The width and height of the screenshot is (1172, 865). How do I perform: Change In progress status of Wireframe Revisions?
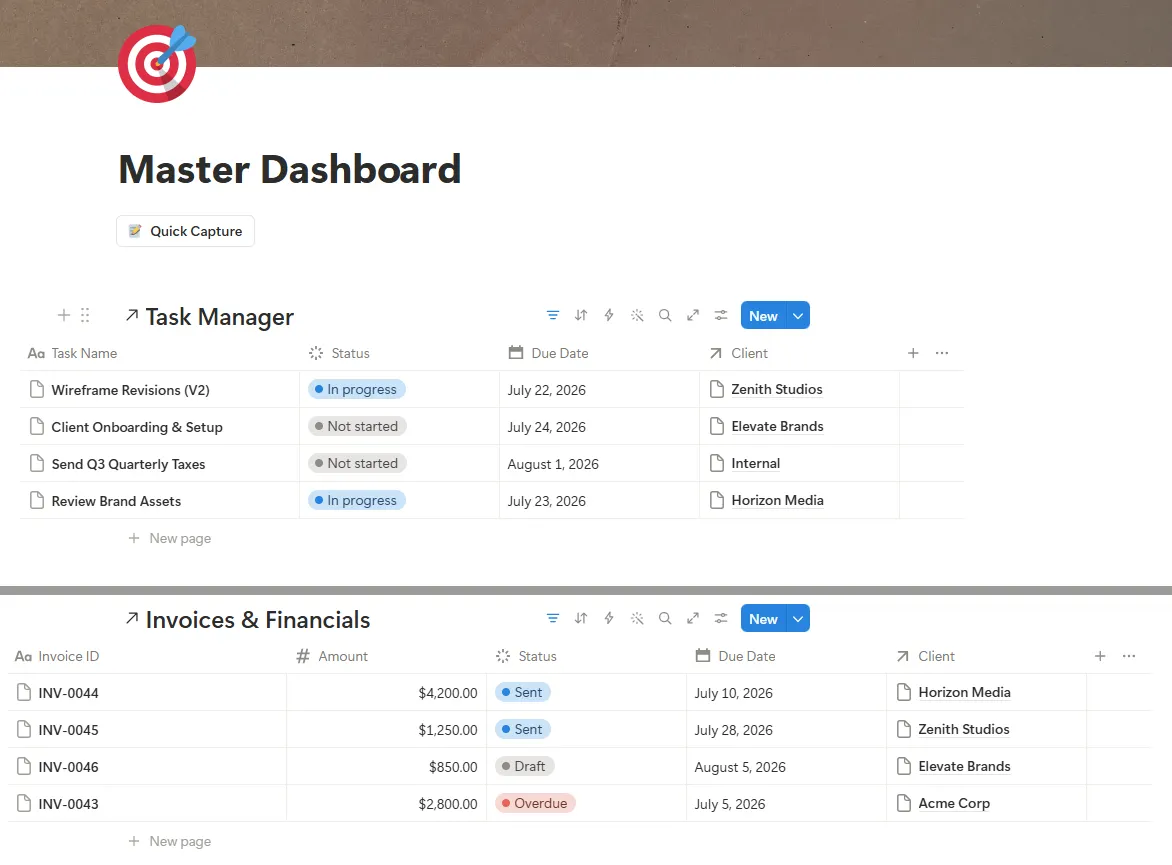(x=357, y=390)
